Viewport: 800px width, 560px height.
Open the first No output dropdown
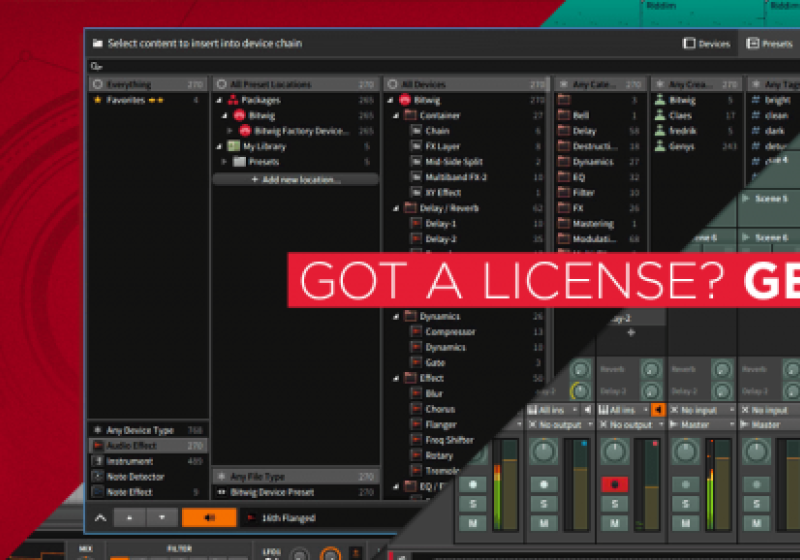(560, 424)
